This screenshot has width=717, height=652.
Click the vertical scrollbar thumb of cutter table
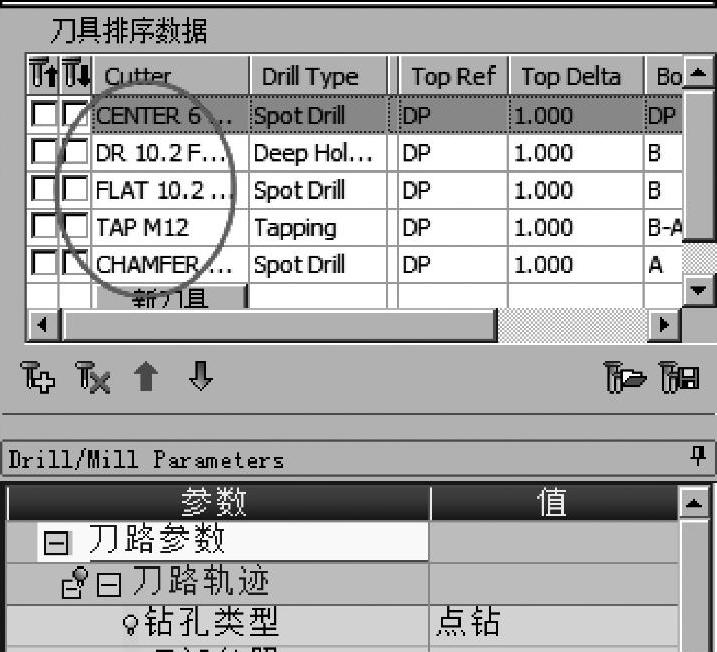(x=699, y=165)
